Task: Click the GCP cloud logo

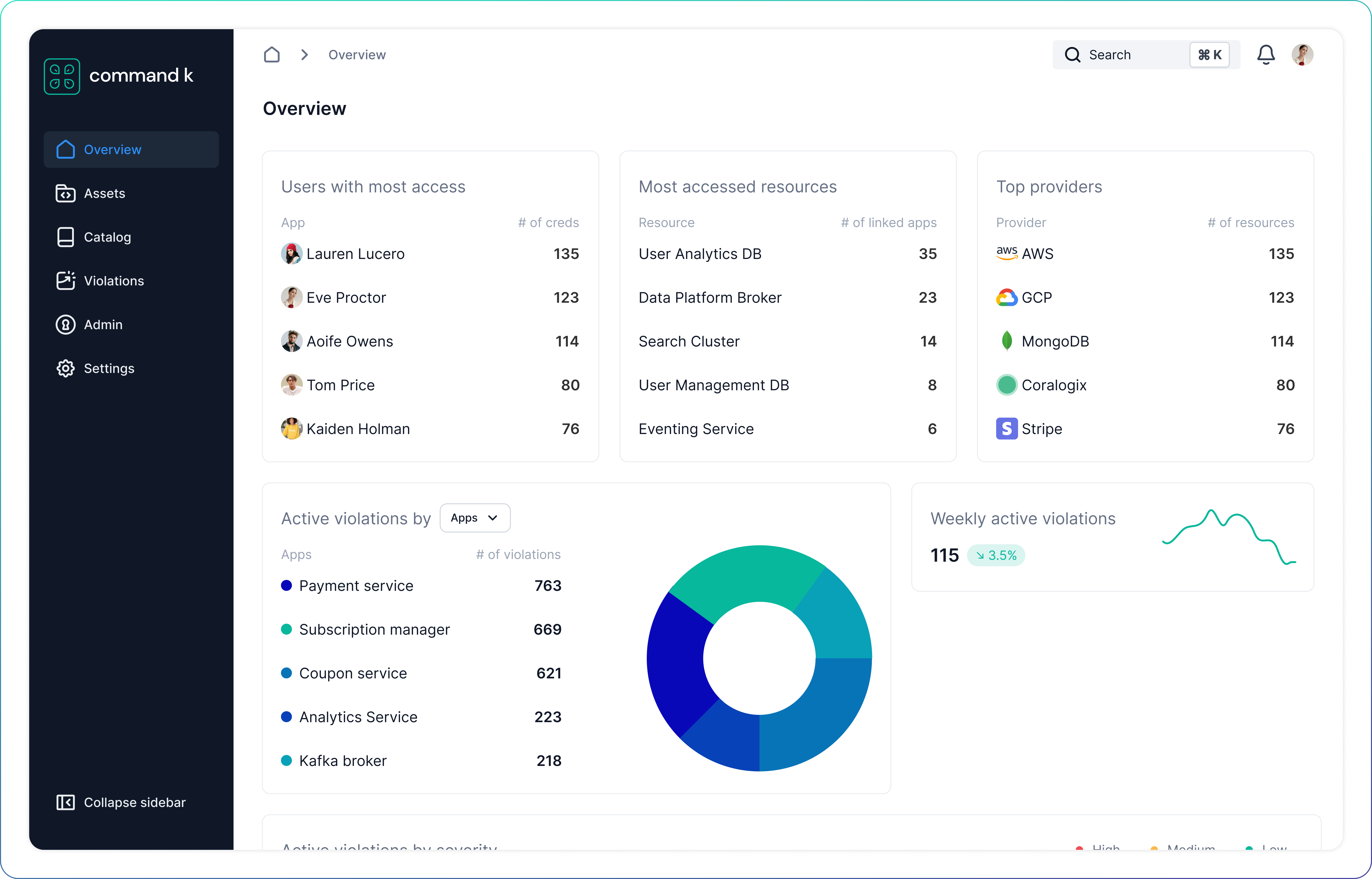Action: pos(1007,297)
